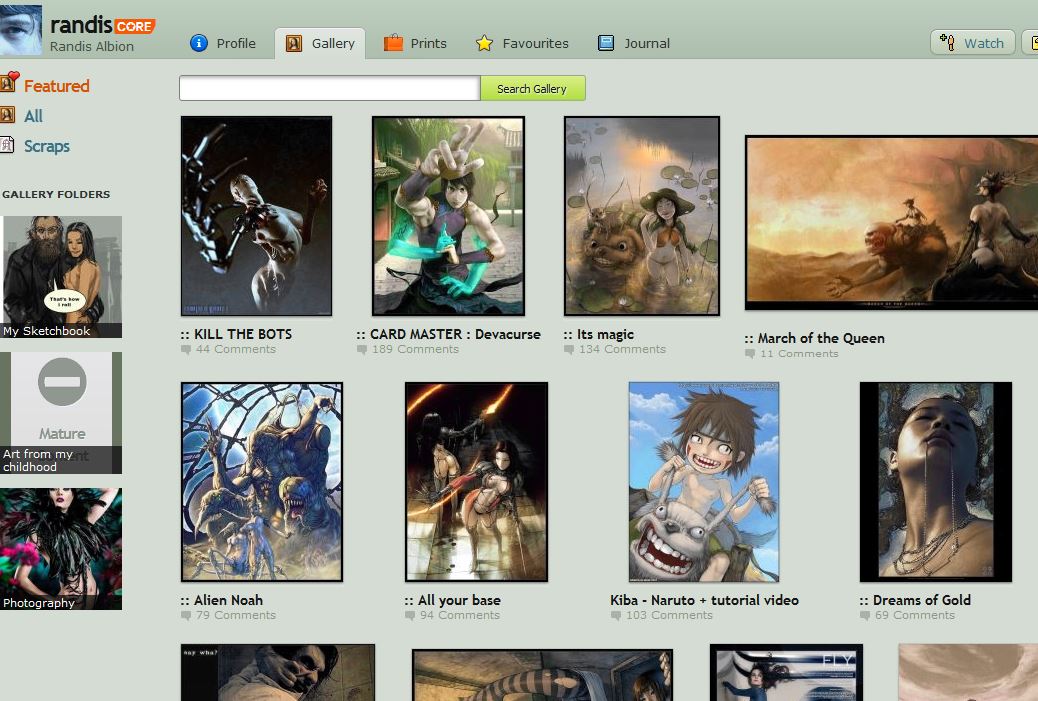Select the Featured gallery link

56,86
